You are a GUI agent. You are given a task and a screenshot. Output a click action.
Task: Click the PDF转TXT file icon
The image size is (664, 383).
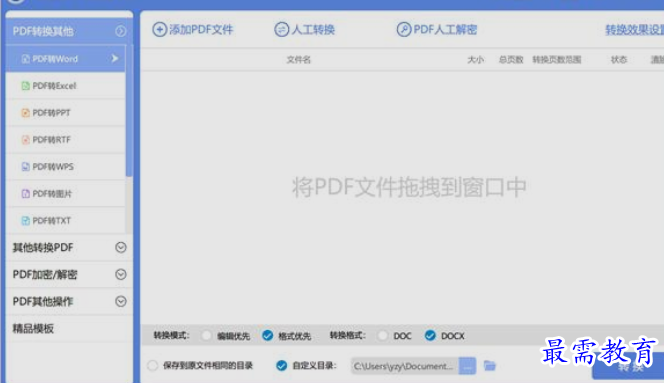click(x=26, y=221)
